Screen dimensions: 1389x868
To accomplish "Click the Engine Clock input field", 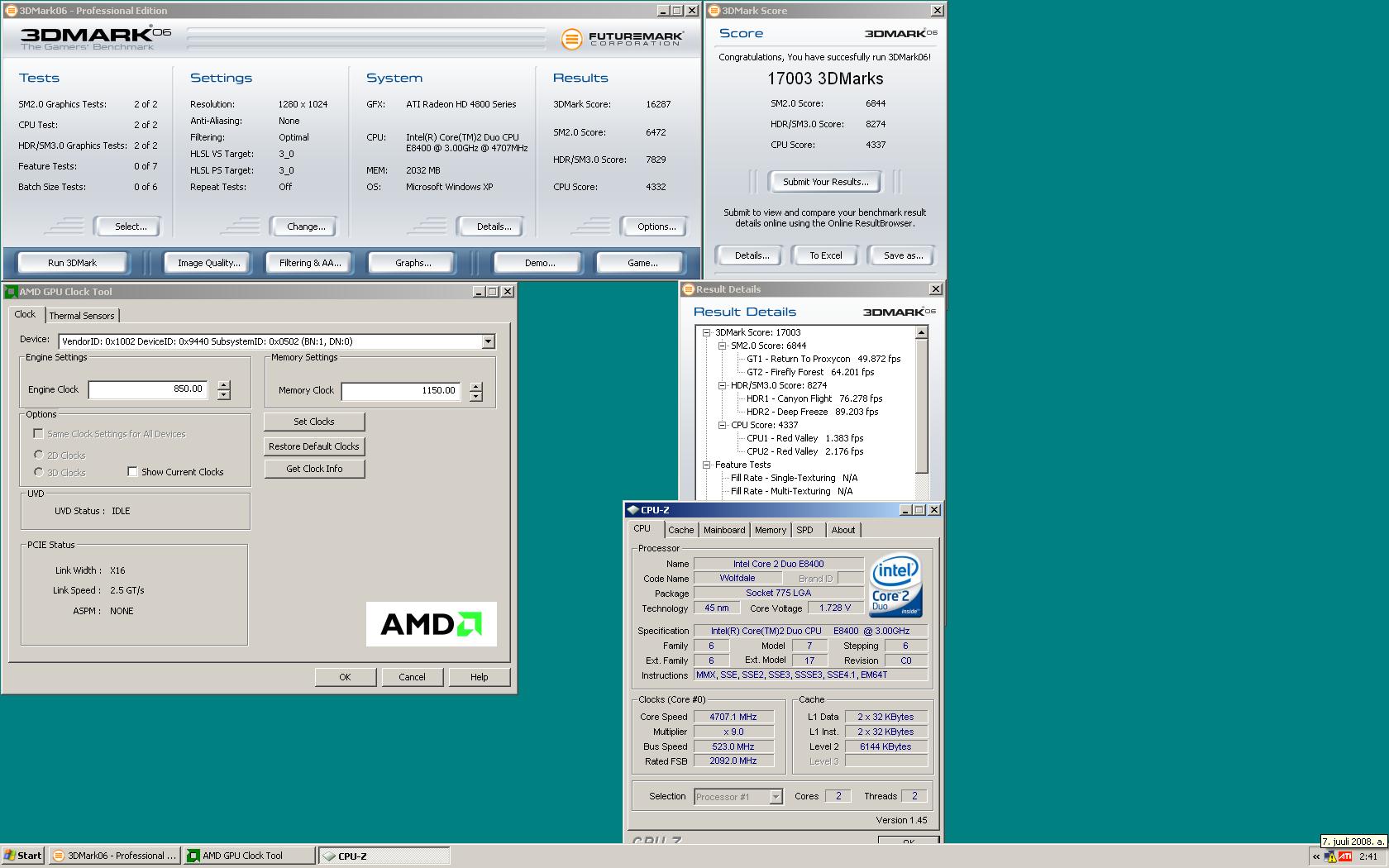I will tap(148, 389).
